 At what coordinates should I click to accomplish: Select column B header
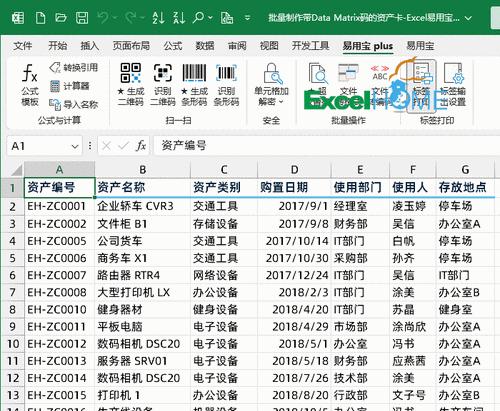pyautogui.click(x=143, y=170)
